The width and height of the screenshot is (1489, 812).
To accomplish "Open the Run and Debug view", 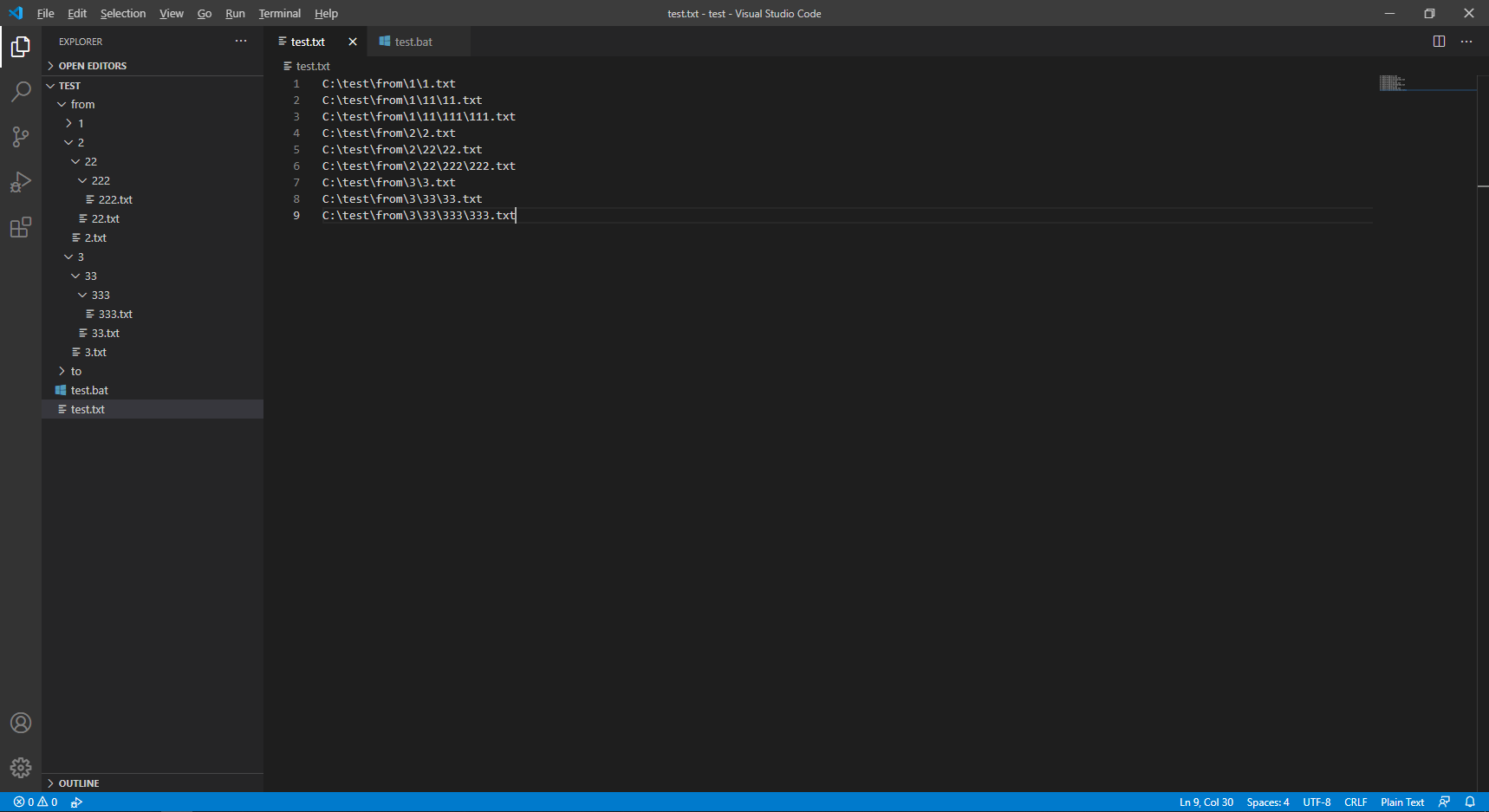I will click(x=21, y=182).
